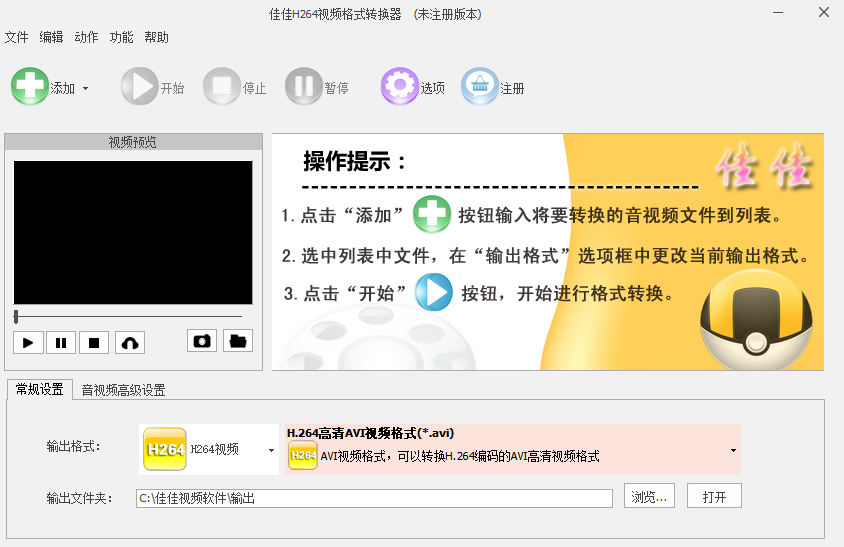Open the 编辑 menu
This screenshot has width=844, height=547.
click(x=51, y=37)
